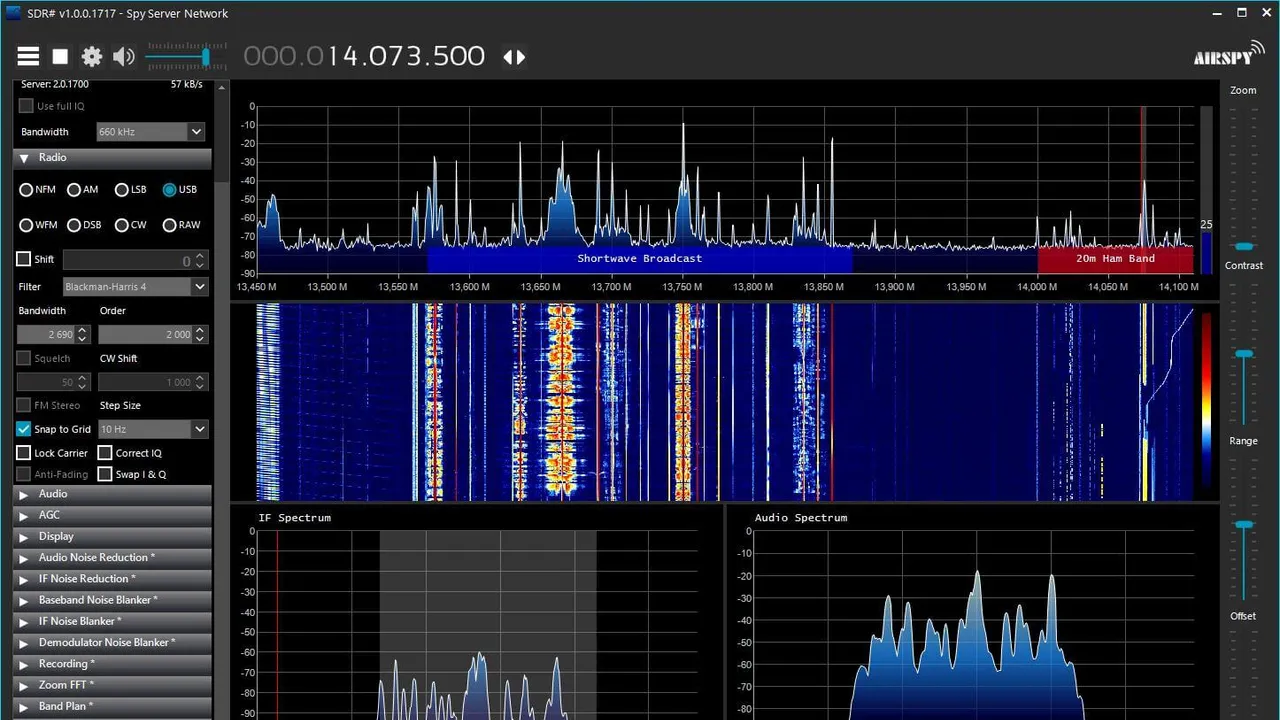Expand the Zoom FFT panel

(x=112, y=685)
